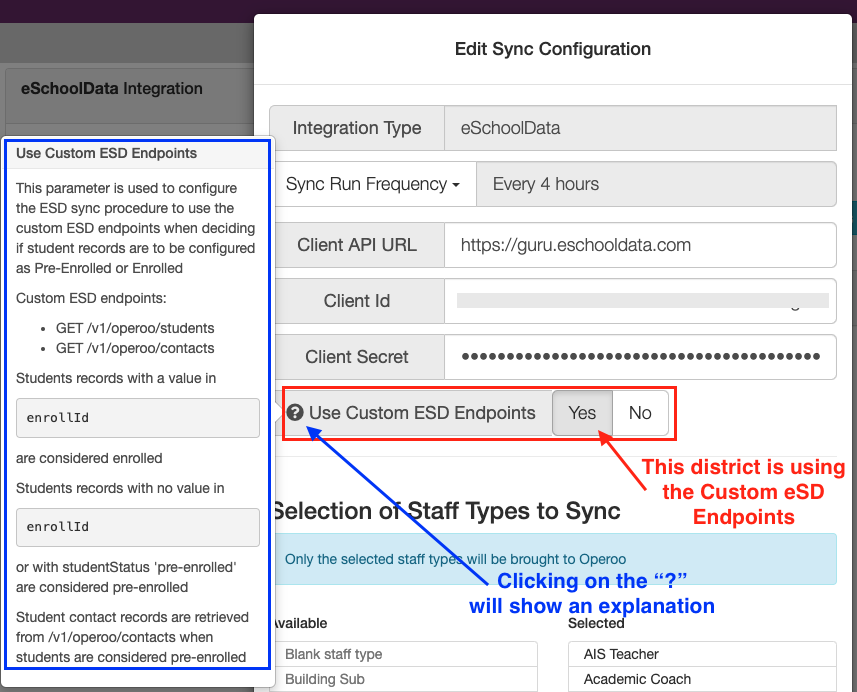Viewport: 857px width, 692px height.
Task: Set Use Custom ESD Endpoints to Yes
Action: point(582,413)
